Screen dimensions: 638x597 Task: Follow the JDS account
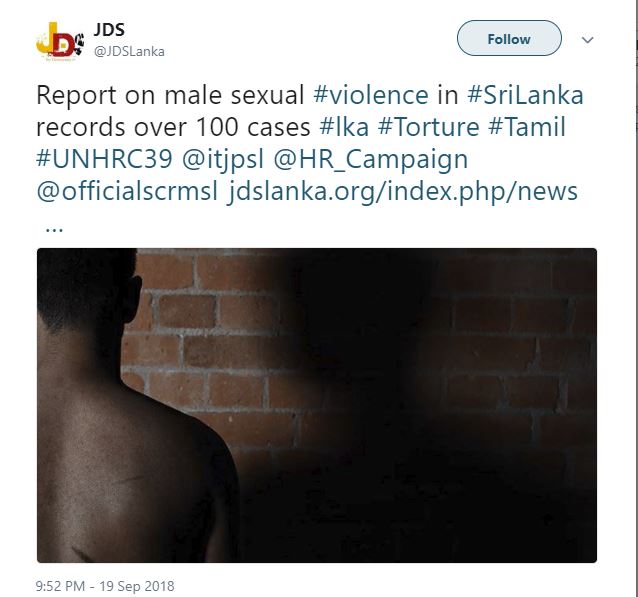(509, 38)
